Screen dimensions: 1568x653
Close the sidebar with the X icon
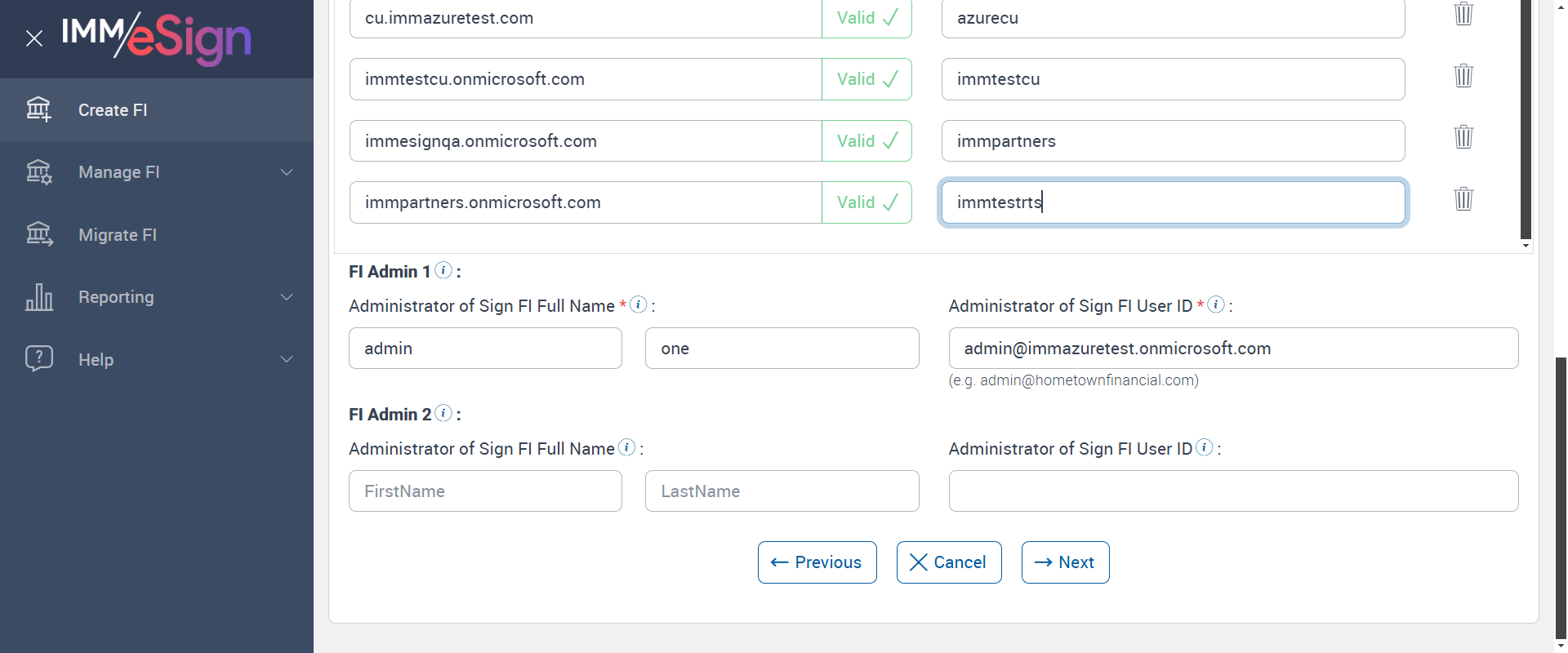(x=34, y=38)
